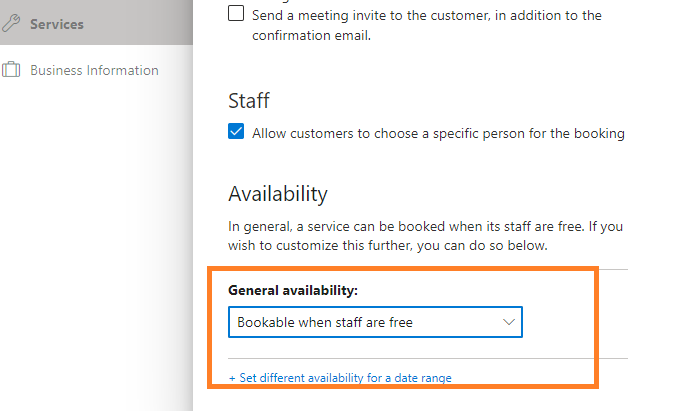Click the Availability section heading

(x=278, y=193)
